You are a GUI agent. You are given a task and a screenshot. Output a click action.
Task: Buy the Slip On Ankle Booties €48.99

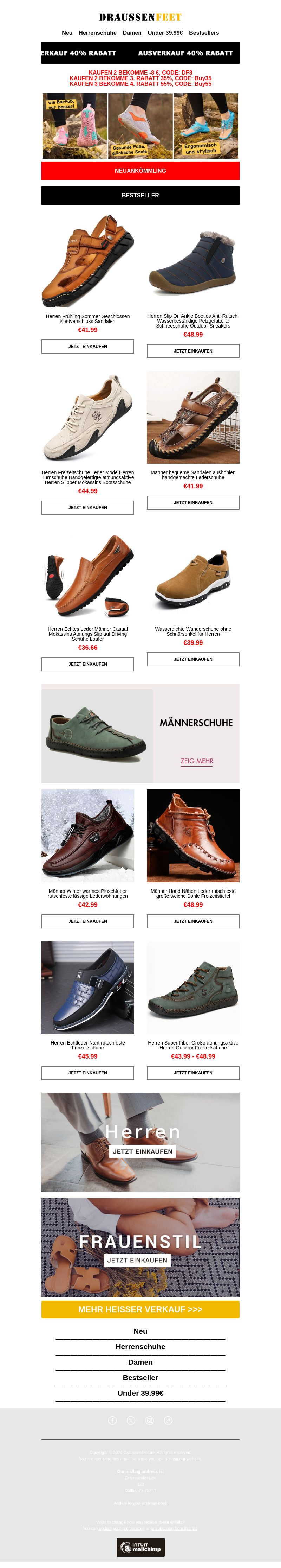193,351
